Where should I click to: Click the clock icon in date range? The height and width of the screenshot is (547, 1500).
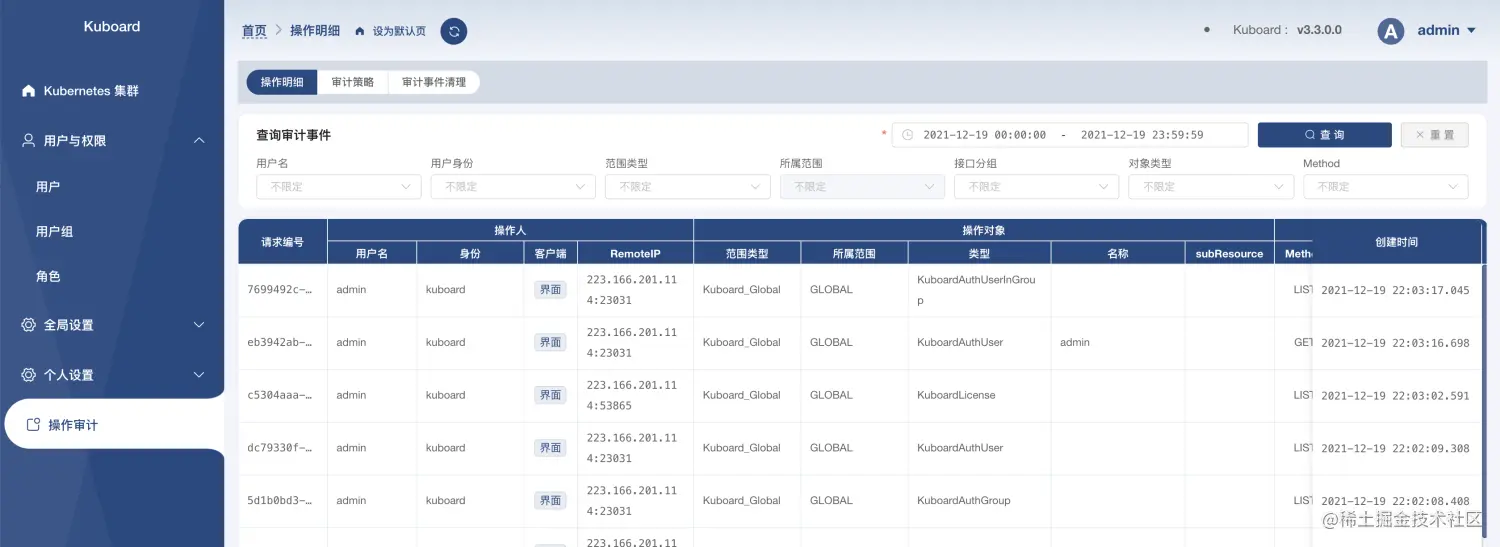[x=908, y=135]
